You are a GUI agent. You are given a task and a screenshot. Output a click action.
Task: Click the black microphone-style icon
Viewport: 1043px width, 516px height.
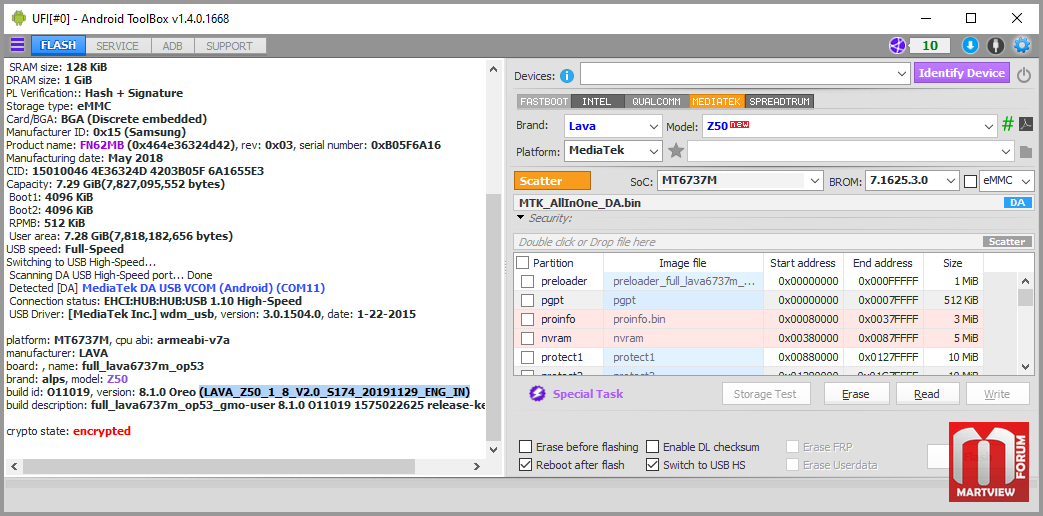996,45
